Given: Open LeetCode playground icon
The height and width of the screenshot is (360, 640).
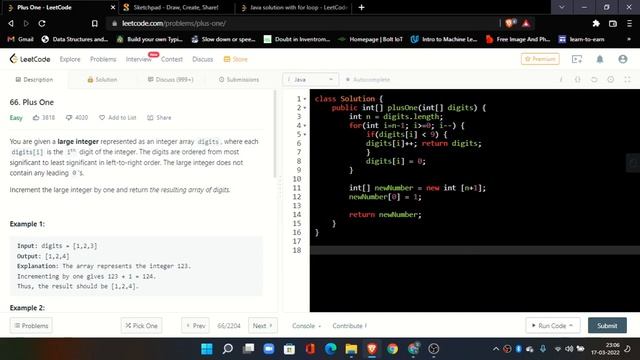Looking at the screenshot, I should point(577,59).
